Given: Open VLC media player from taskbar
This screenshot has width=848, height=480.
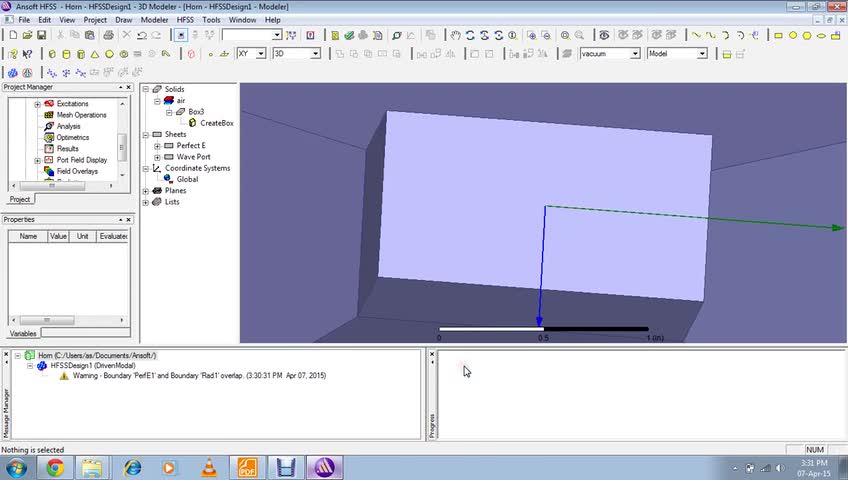Looking at the screenshot, I should click(209, 468).
